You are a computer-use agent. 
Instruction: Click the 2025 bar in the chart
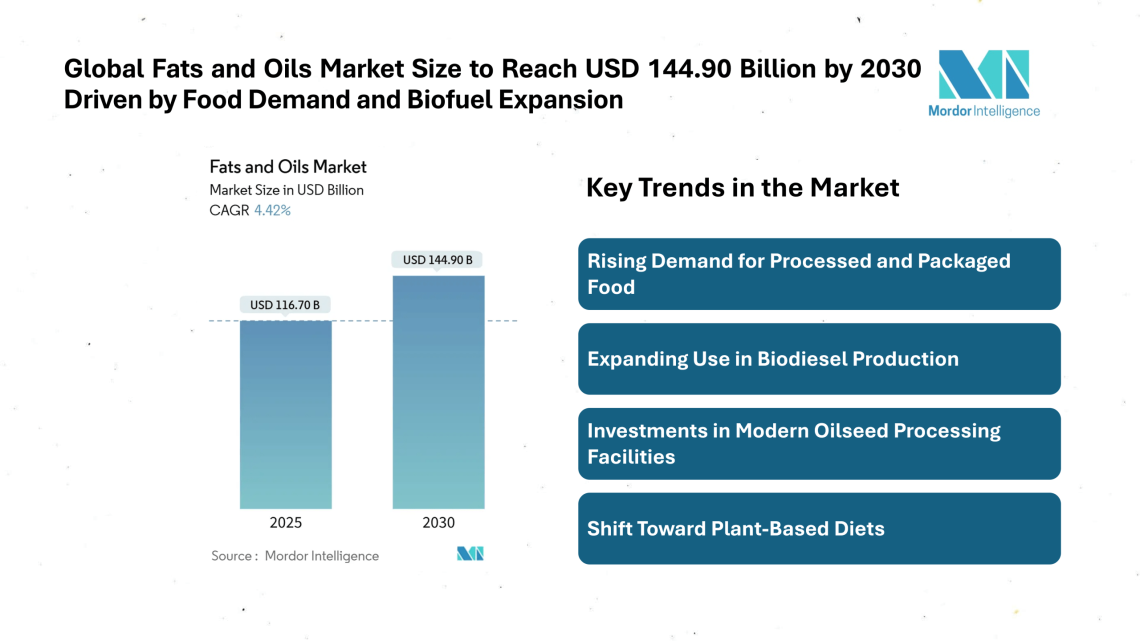pyautogui.click(x=286, y=420)
